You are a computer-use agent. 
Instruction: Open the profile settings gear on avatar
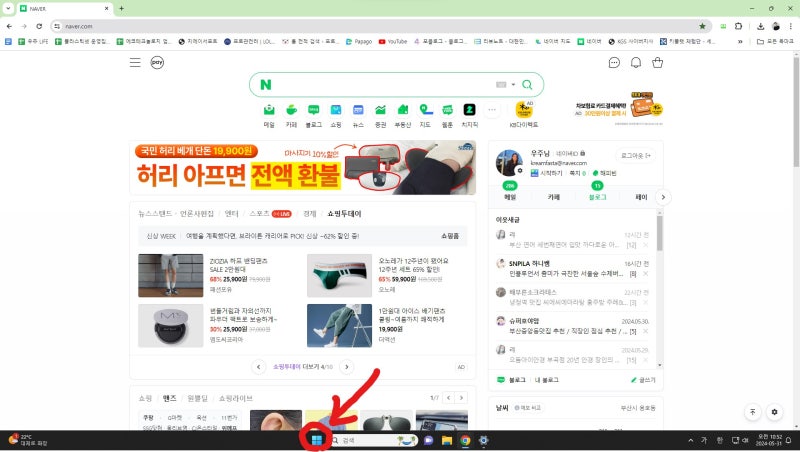tap(519, 170)
